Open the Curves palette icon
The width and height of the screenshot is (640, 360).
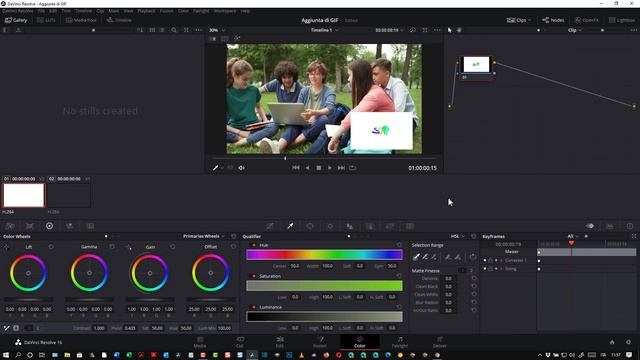pyautogui.click(x=270, y=226)
